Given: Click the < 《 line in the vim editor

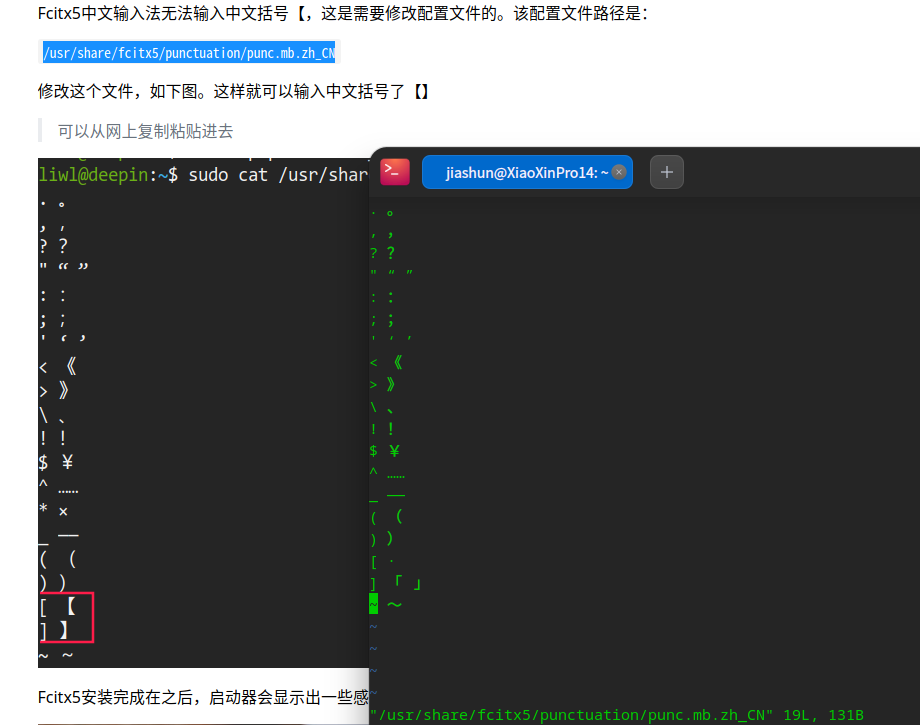Looking at the screenshot, I should (x=386, y=362).
